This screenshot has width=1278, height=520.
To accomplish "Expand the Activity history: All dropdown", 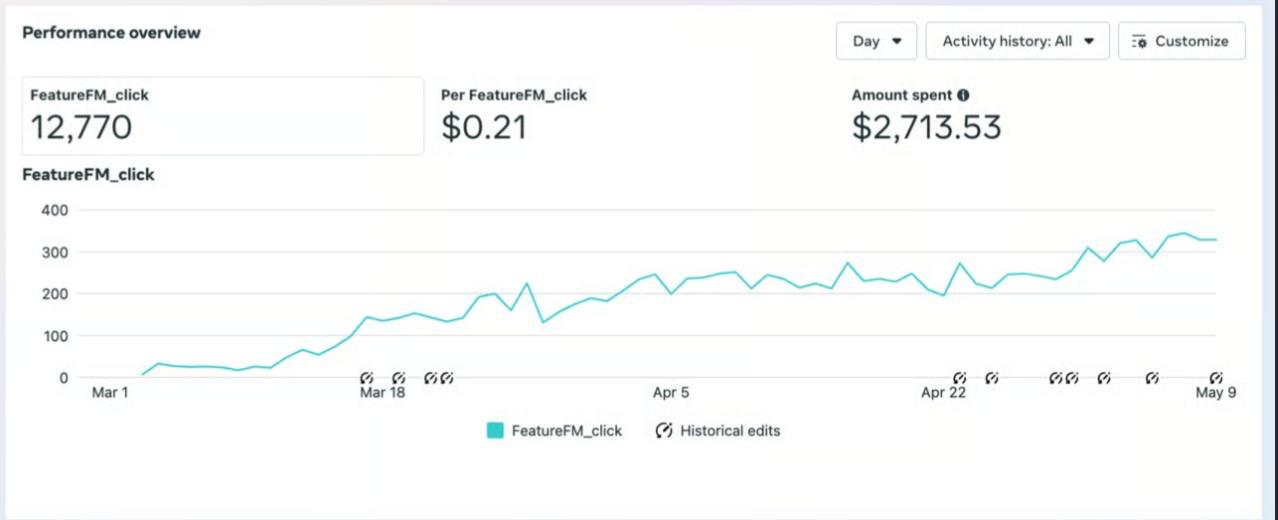I will [x=1017, y=42].
